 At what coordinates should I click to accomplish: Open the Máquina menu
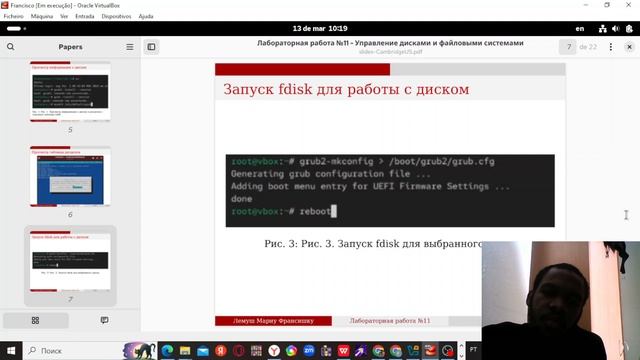42,16
